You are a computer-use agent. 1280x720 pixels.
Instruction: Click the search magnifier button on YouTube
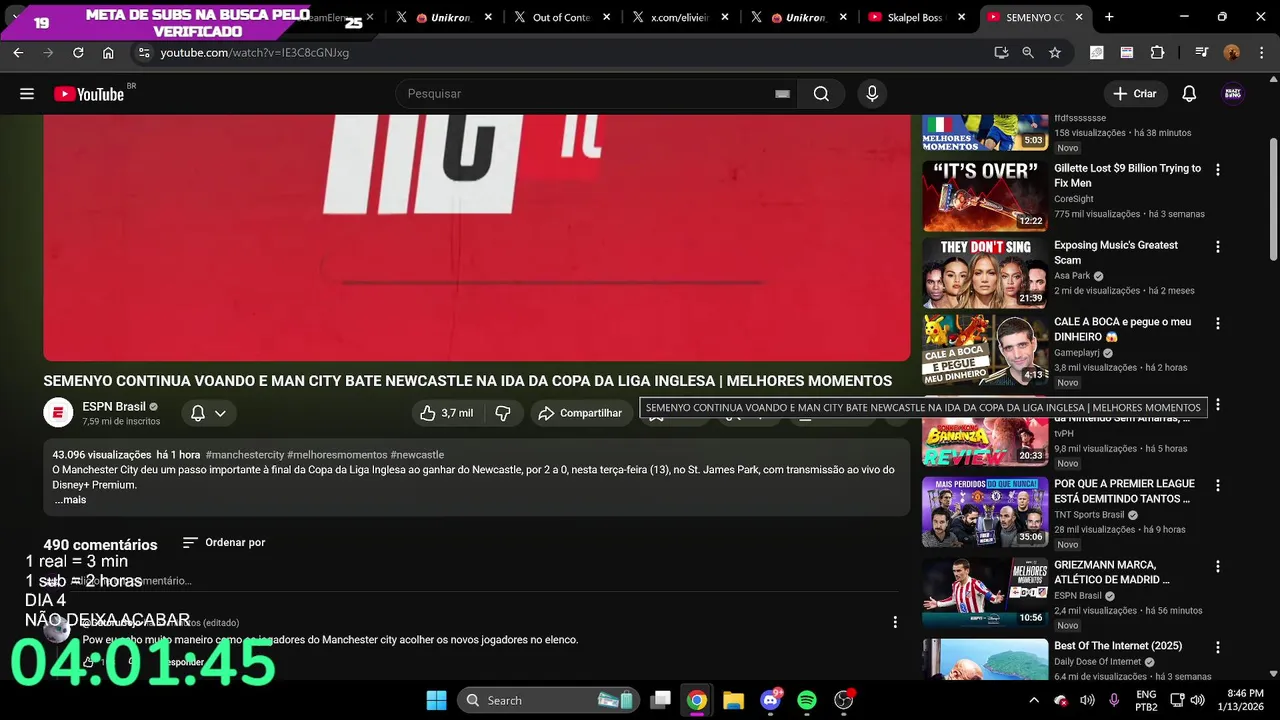pos(821,94)
